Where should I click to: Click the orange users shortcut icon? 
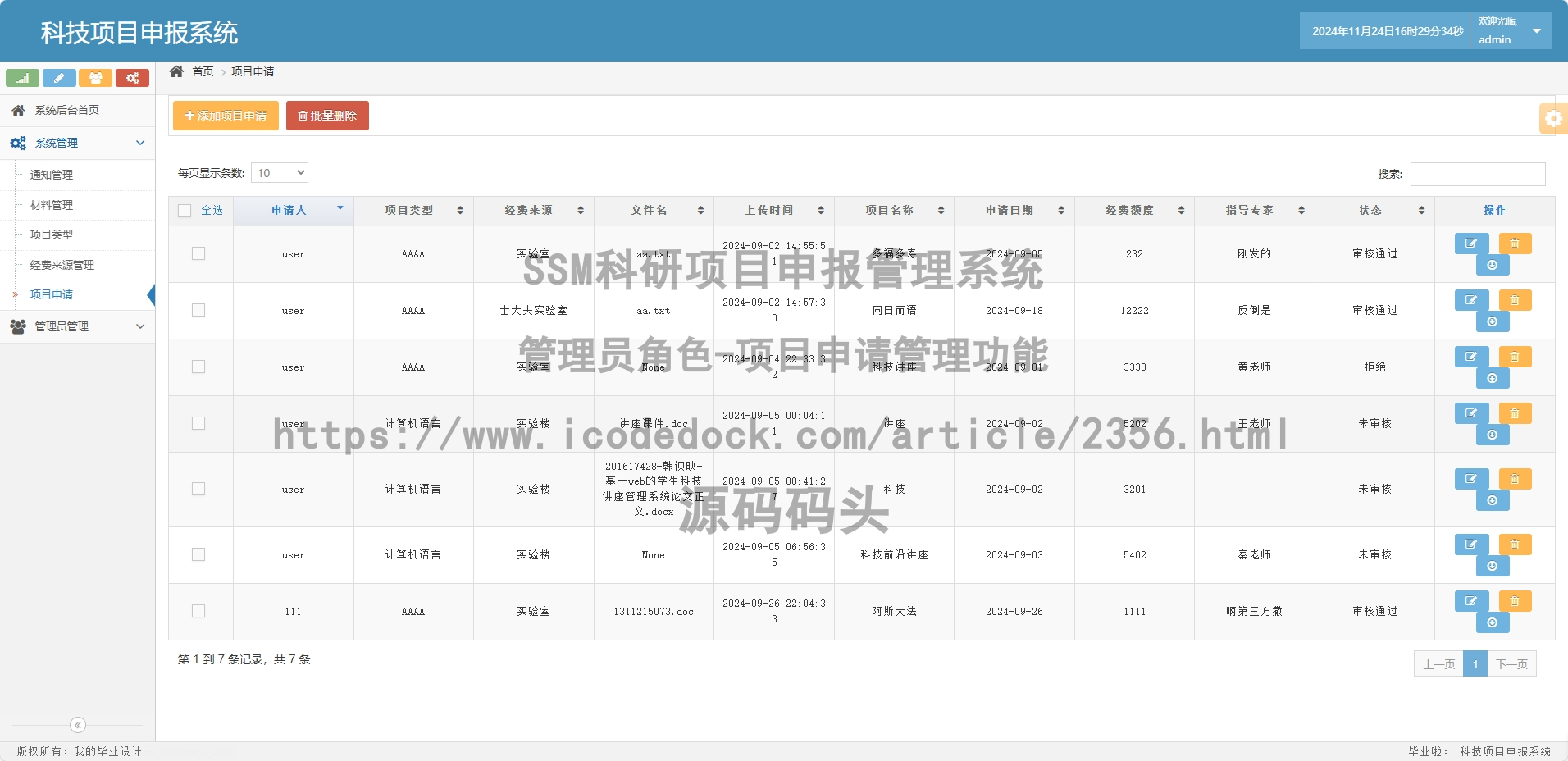click(95, 78)
